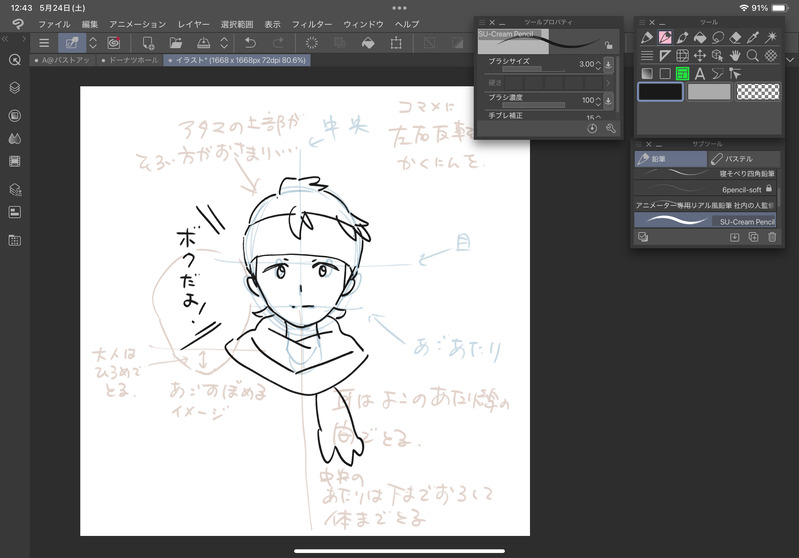Open the hamburger menu in command bar

44,43
